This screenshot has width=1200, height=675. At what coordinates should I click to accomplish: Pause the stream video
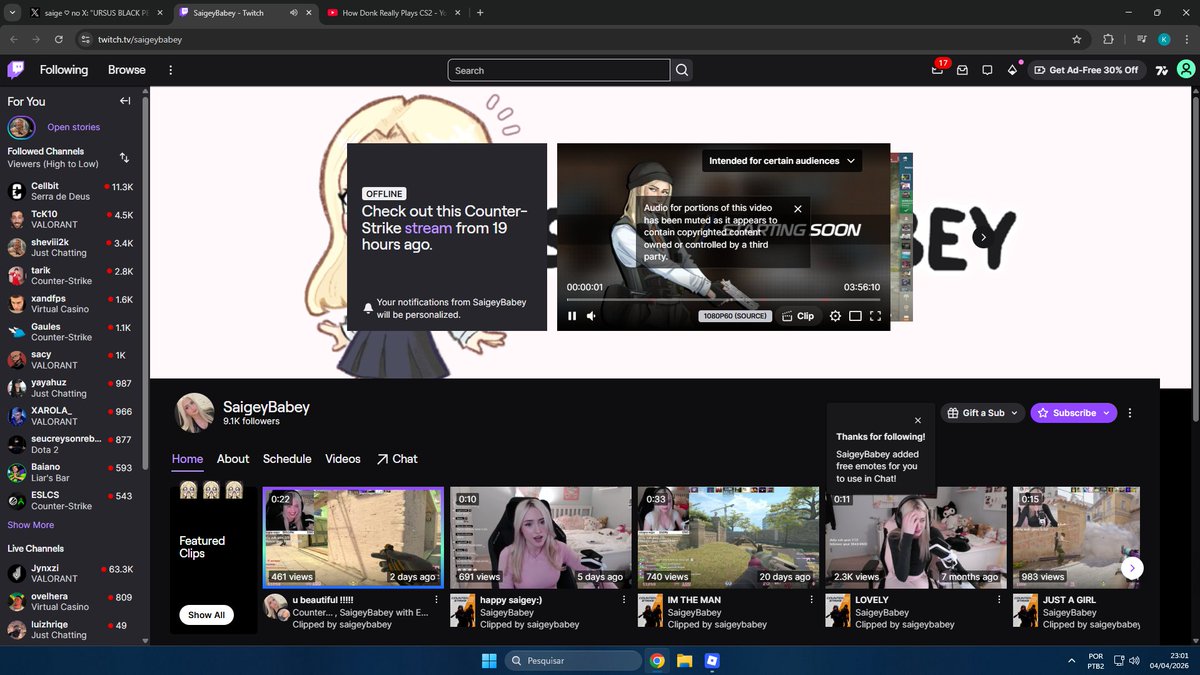coord(572,316)
